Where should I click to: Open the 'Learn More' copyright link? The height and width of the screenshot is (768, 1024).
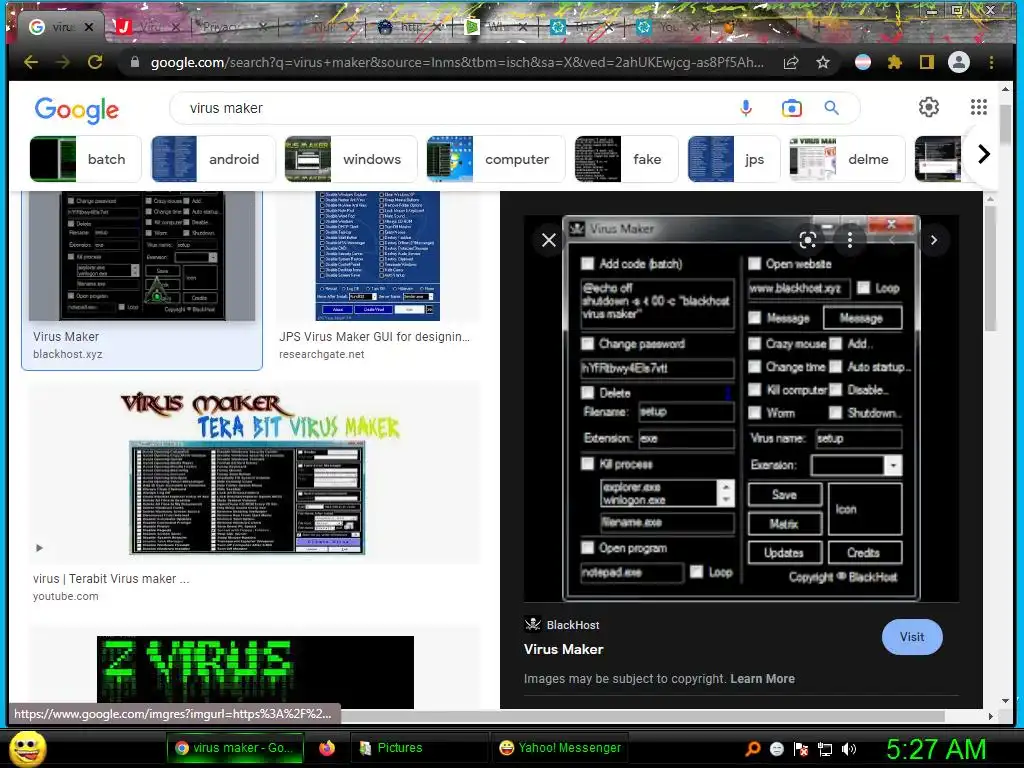762,679
